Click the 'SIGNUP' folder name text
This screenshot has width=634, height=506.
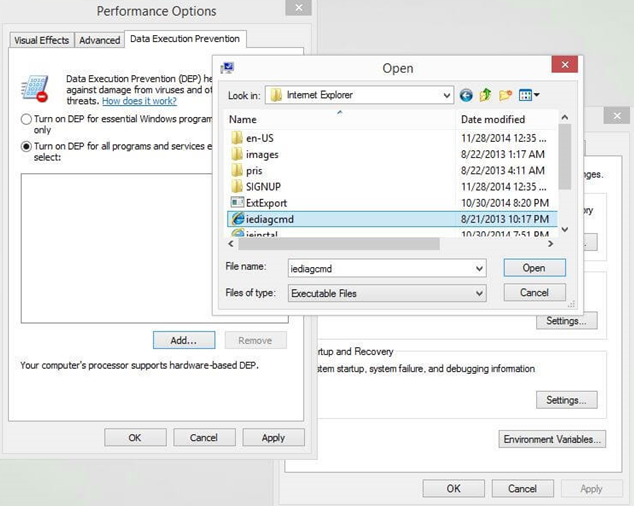point(263,187)
